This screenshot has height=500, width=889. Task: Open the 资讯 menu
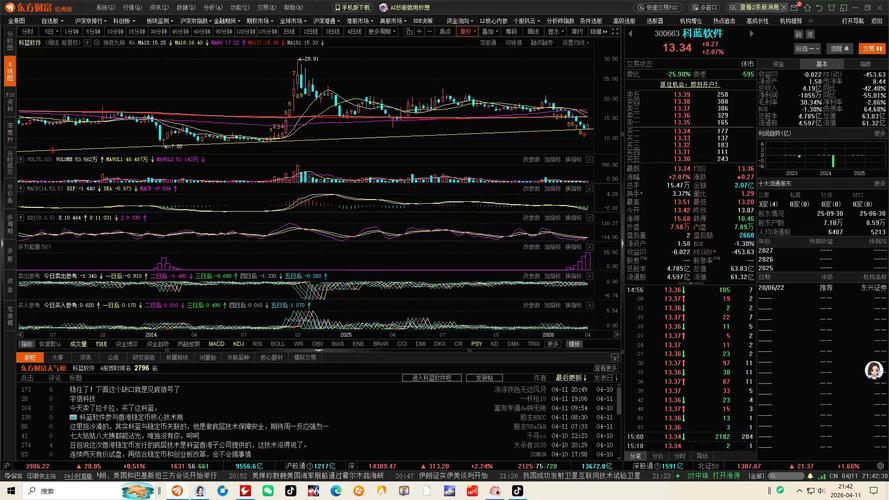[159, 7]
